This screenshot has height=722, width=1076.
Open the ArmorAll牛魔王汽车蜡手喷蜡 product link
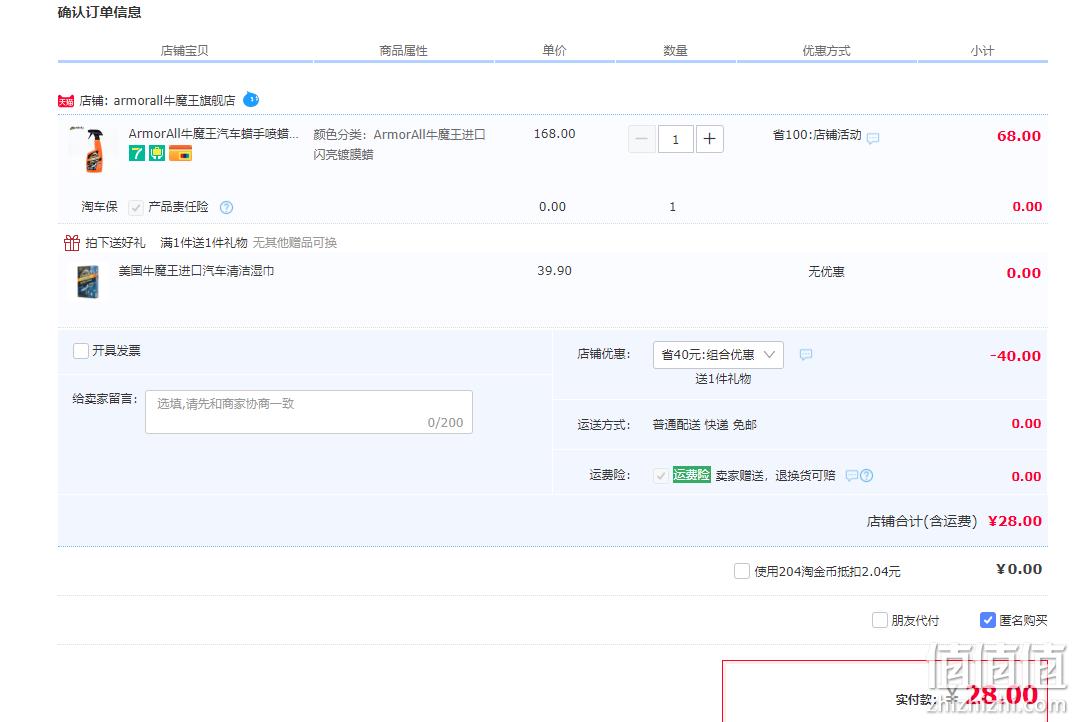pyautogui.click(x=213, y=134)
